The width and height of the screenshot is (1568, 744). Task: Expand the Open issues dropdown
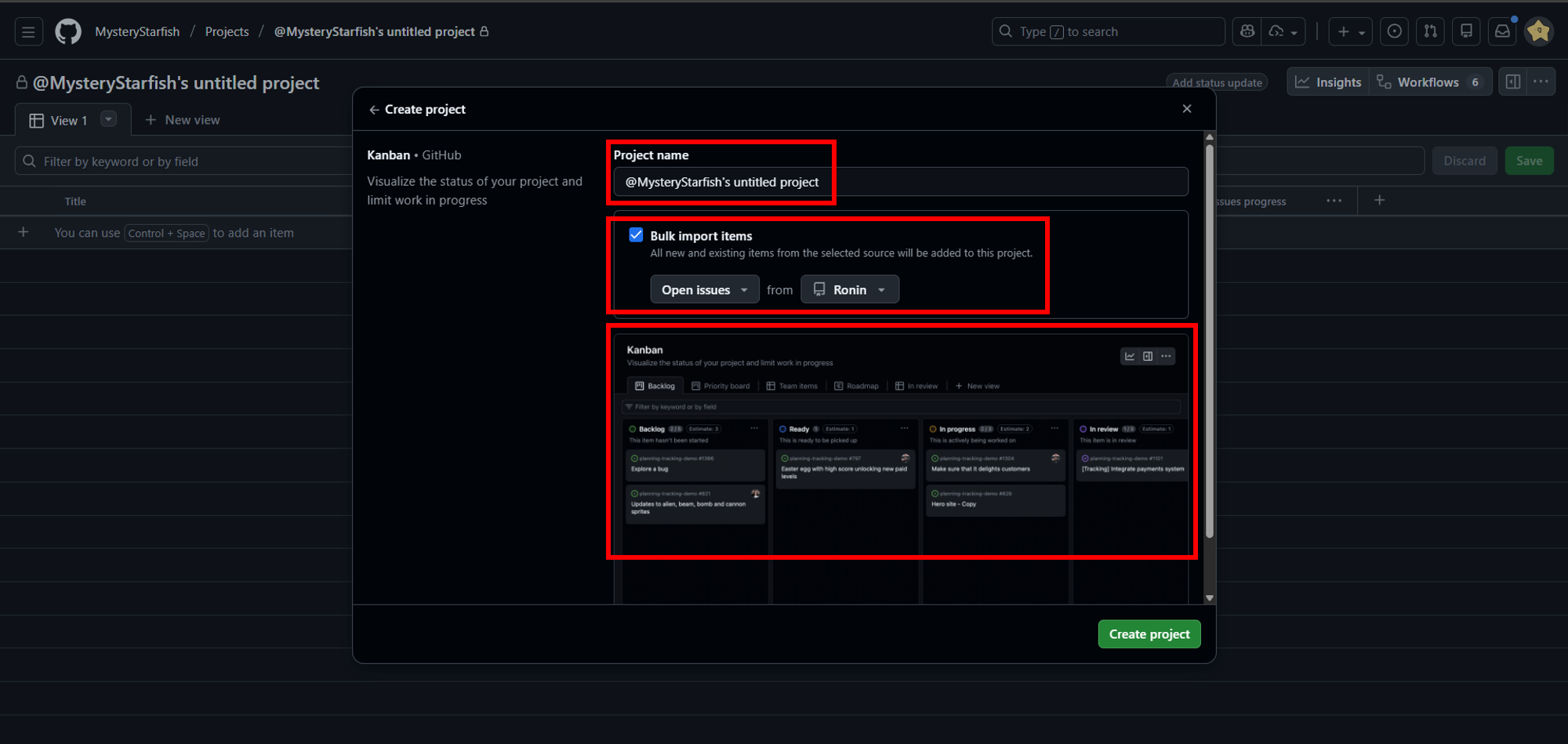pos(704,289)
